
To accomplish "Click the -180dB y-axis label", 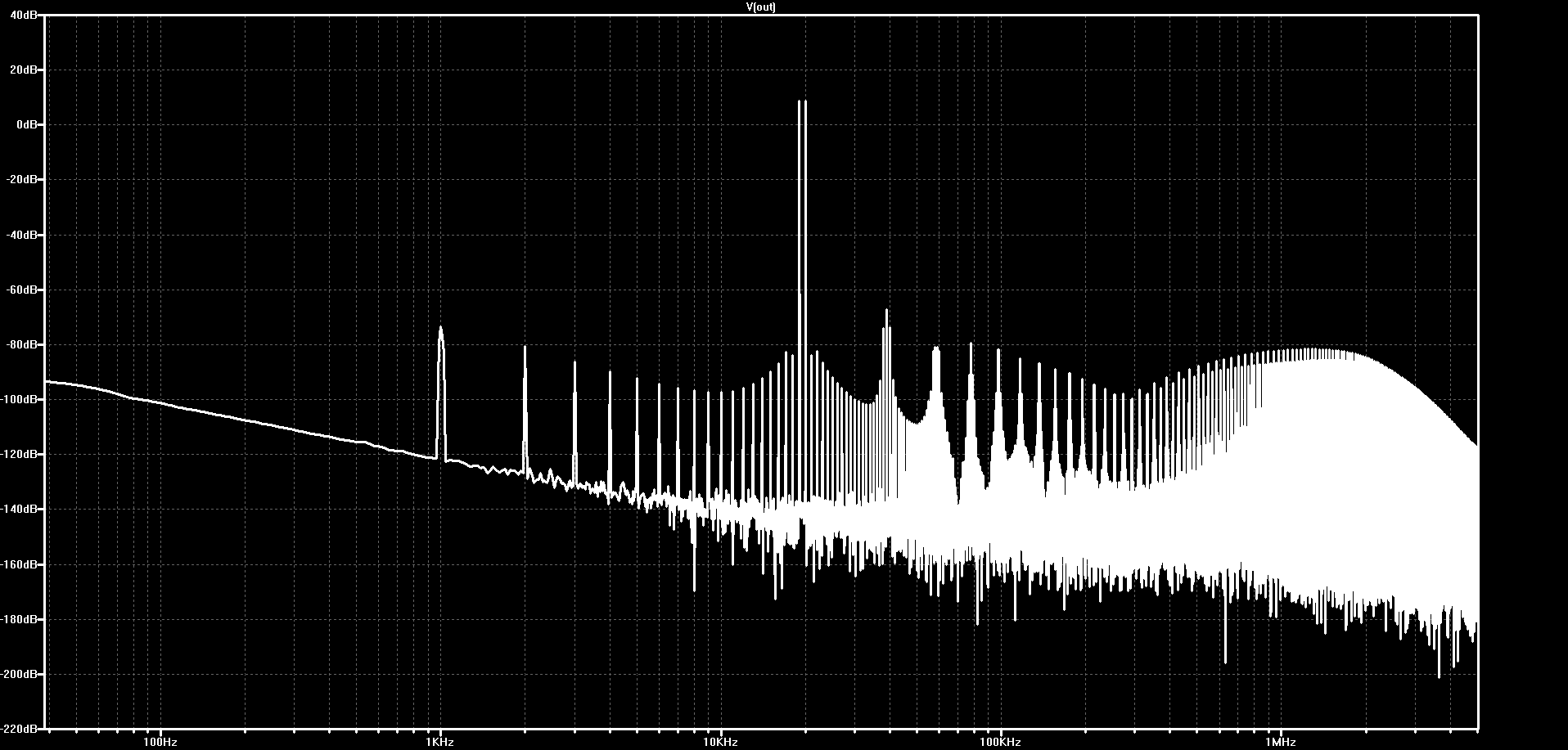I will tap(20, 619).
